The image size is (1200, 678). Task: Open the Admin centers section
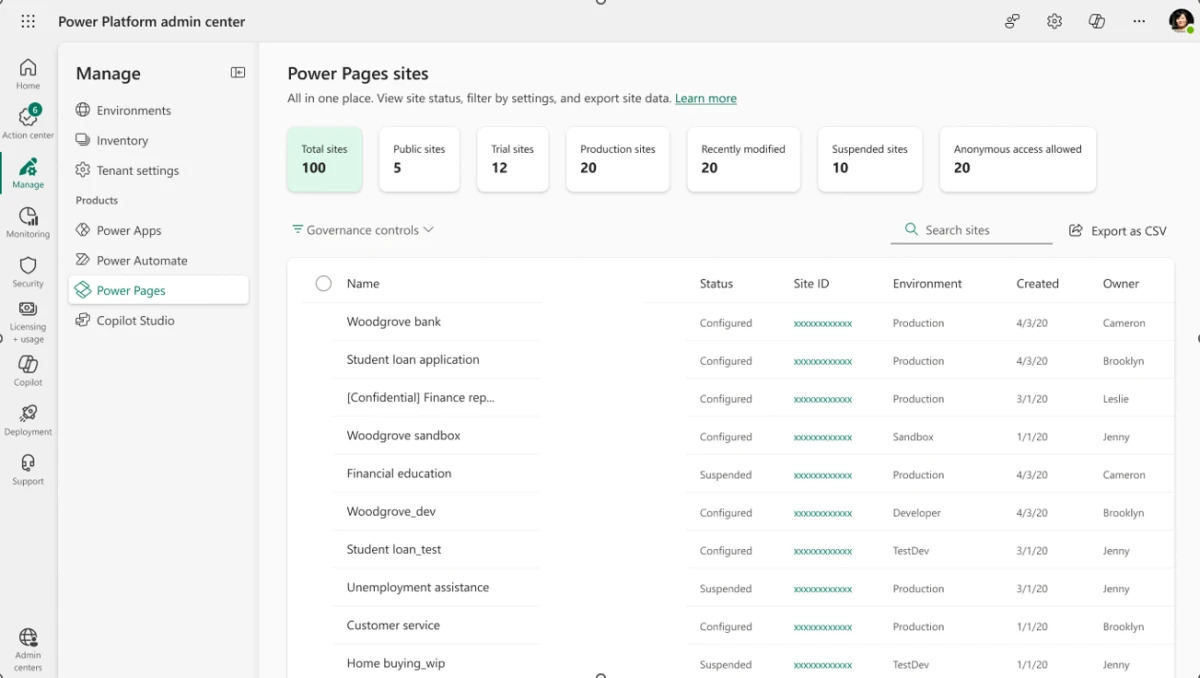[27, 645]
